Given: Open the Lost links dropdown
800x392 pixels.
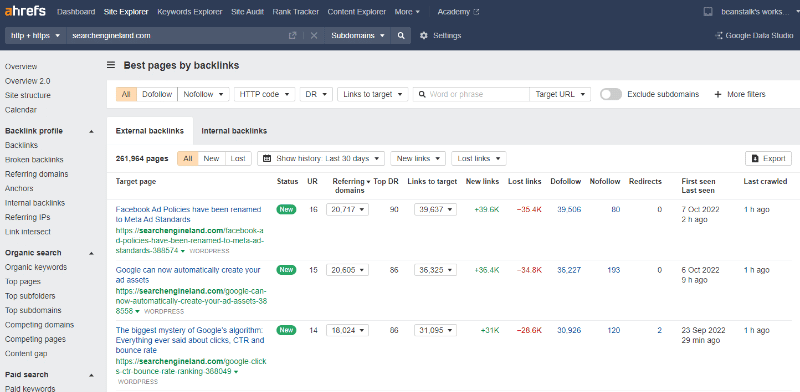Looking at the screenshot, I should [479, 159].
